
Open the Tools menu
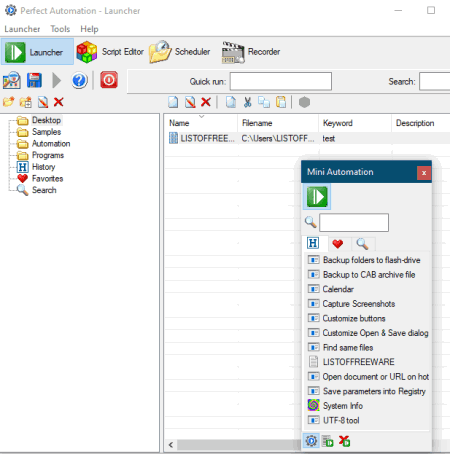coord(60,29)
